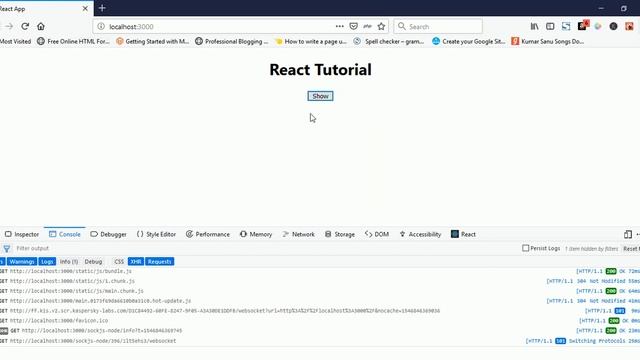Screen dimensions: 640x360
Task: Open the React devtools tab
Action: coord(463,234)
